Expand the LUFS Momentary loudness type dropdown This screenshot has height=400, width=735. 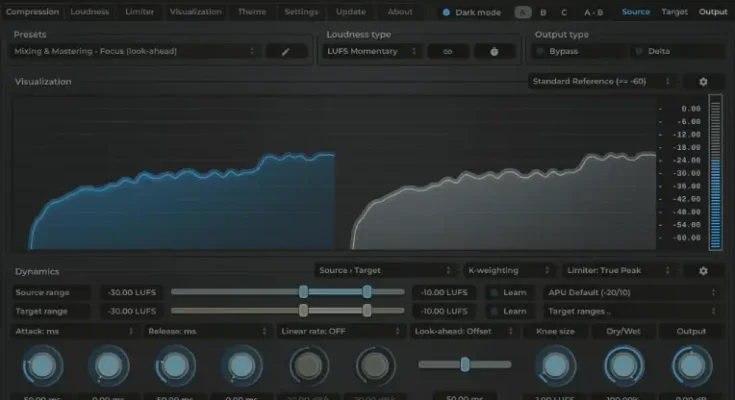click(x=369, y=51)
